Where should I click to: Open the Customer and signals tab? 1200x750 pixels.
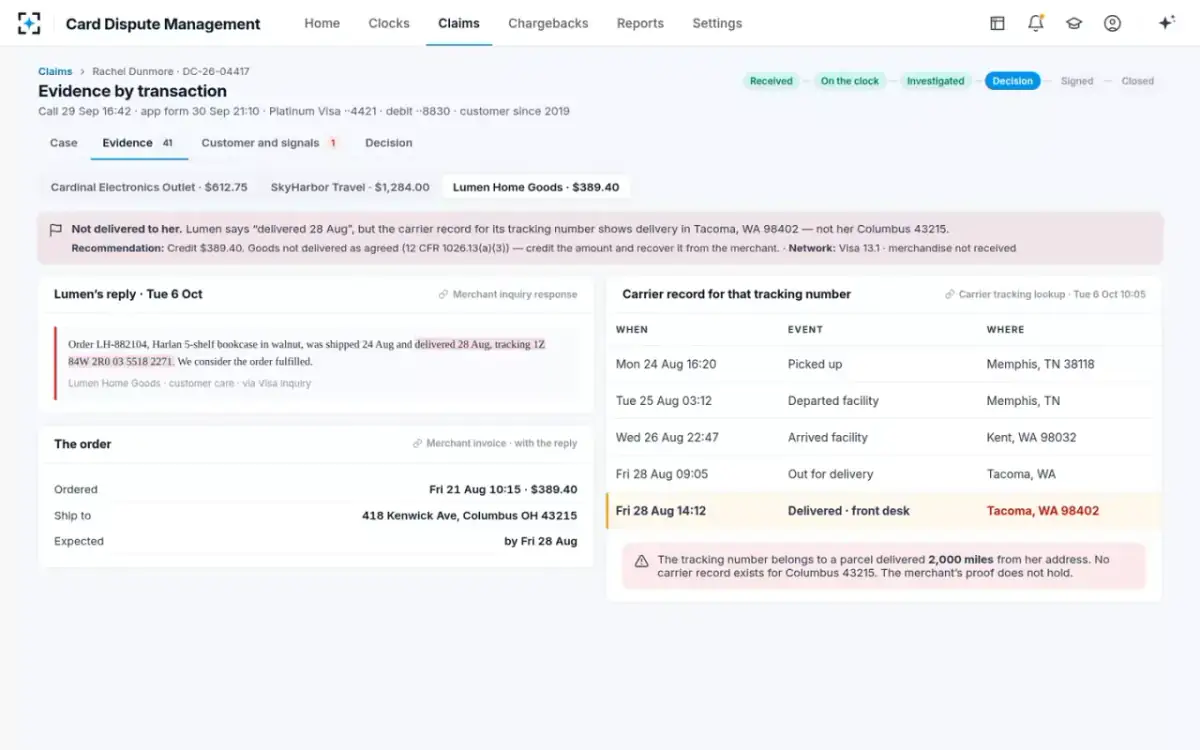[x=270, y=143]
